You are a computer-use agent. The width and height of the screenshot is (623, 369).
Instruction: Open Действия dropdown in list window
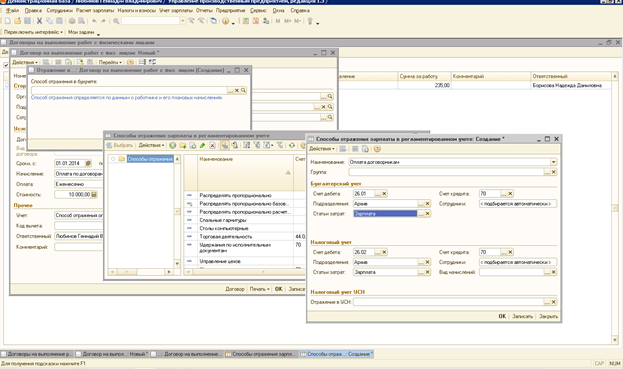(151, 145)
